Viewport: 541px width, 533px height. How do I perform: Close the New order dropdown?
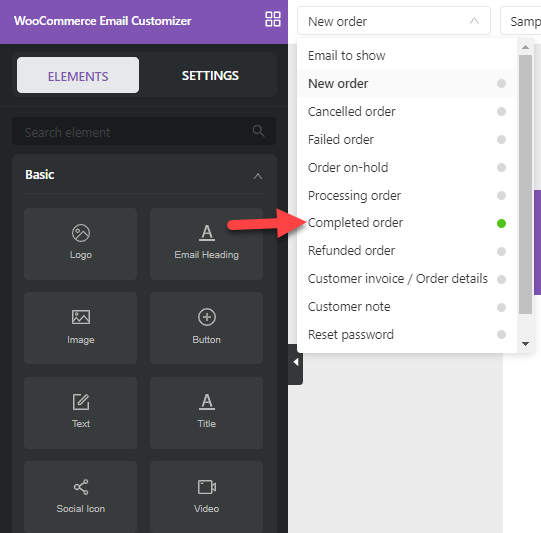coord(394,21)
